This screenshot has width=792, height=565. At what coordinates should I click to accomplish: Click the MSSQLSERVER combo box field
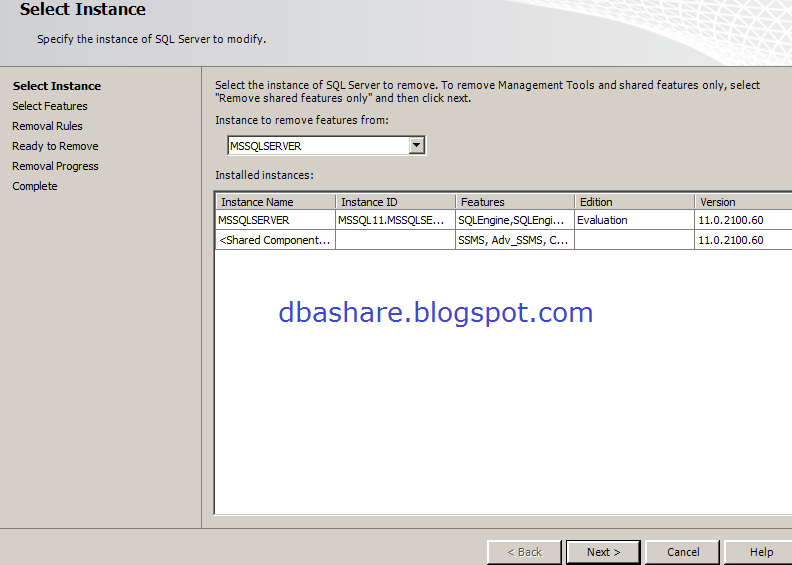click(326, 145)
